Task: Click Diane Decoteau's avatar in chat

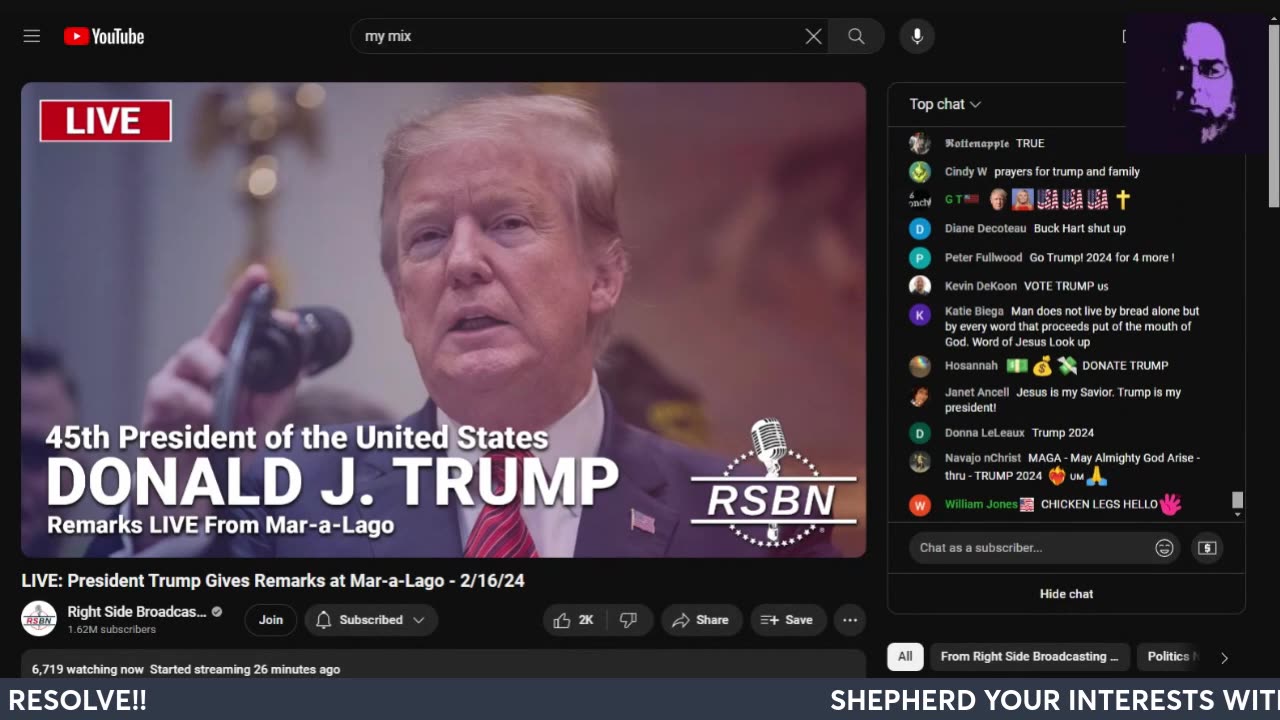Action: [x=920, y=229]
